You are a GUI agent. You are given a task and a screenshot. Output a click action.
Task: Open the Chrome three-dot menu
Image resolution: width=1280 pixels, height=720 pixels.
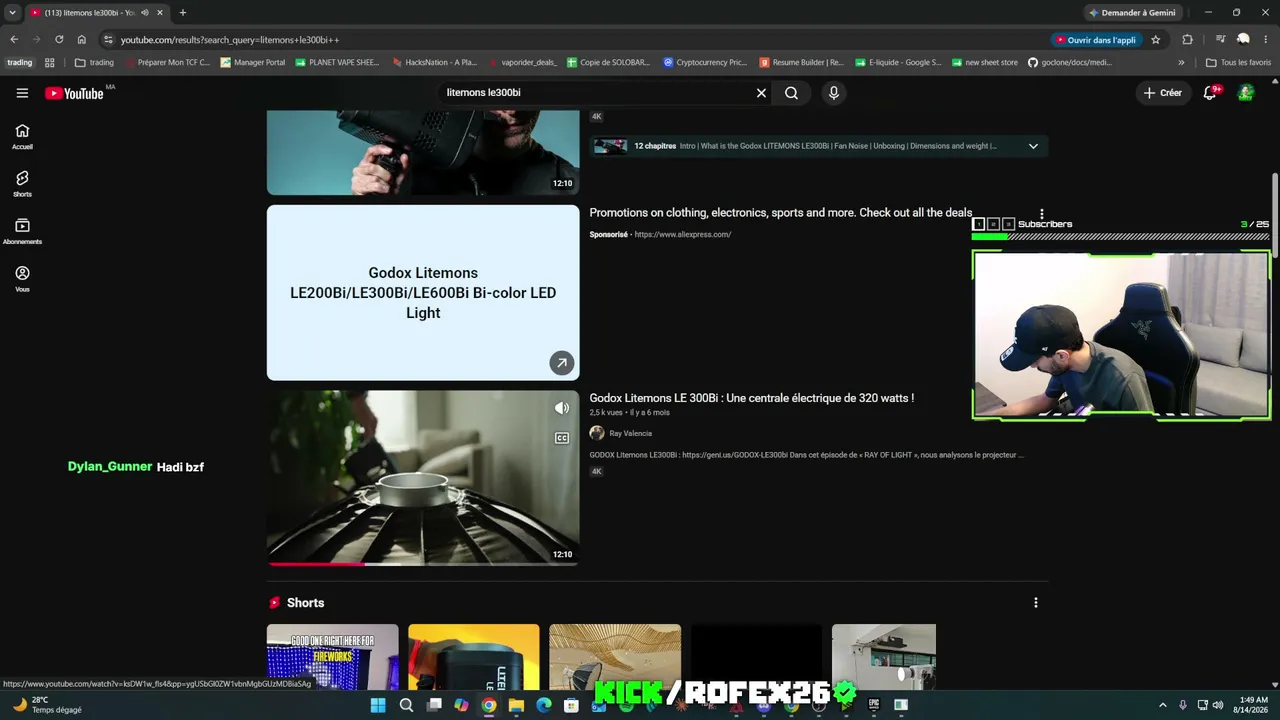click(1266, 40)
